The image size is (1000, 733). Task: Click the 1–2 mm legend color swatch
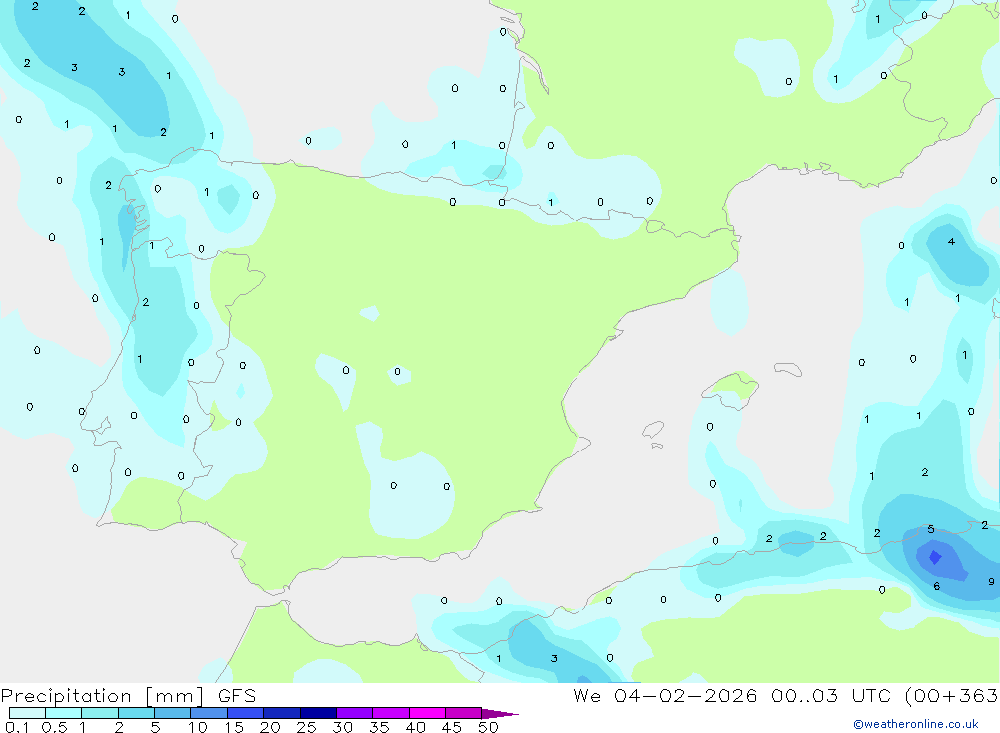[100, 713]
